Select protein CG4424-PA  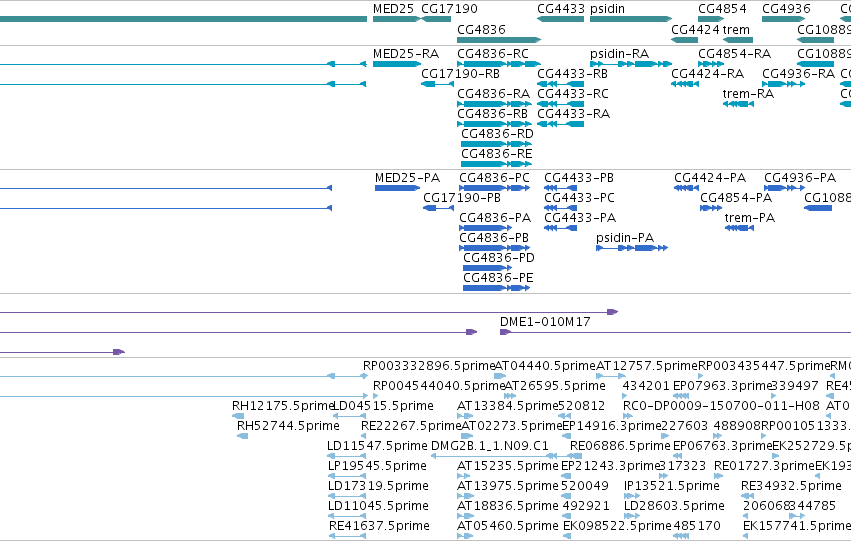[710, 178]
